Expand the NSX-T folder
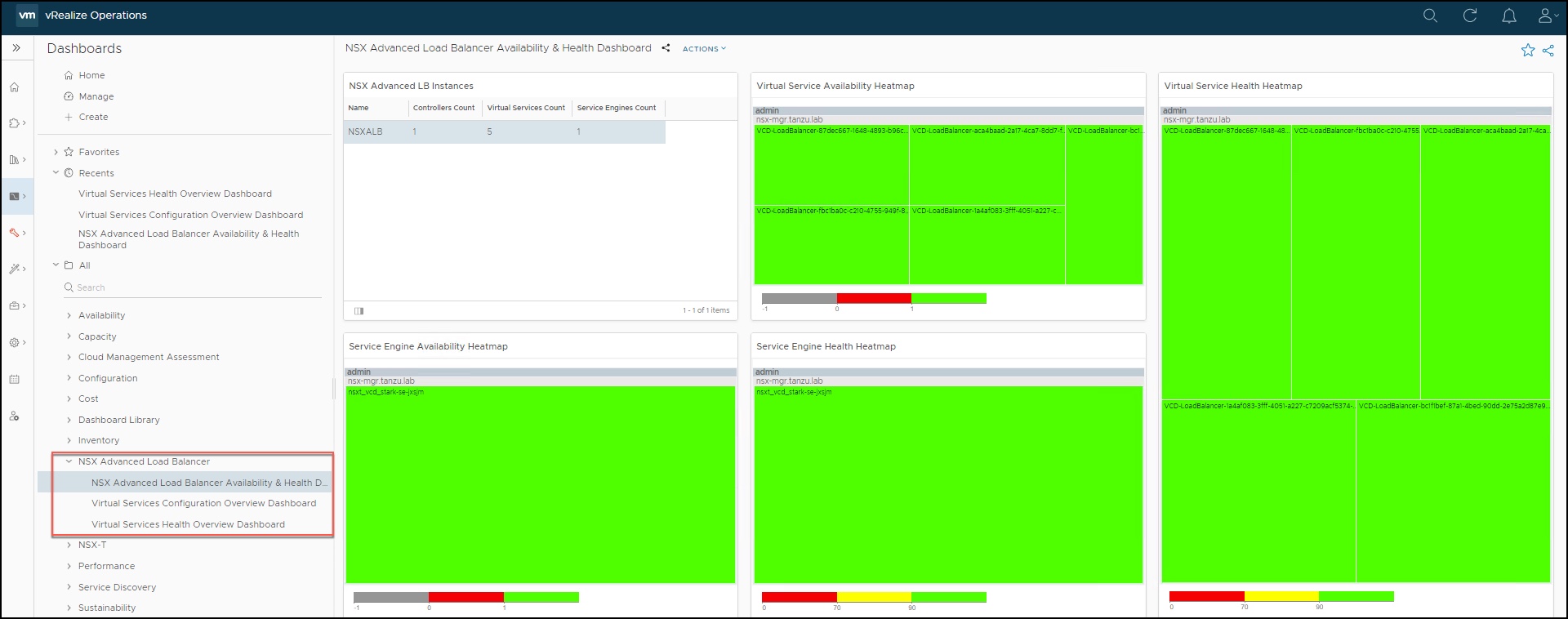Screen dimensions: 1568x619 click(x=69, y=545)
